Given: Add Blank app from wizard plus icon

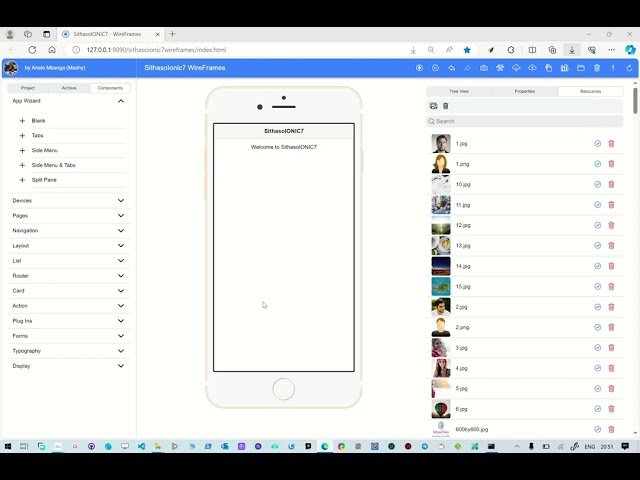Looking at the screenshot, I should (x=22, y=121).
